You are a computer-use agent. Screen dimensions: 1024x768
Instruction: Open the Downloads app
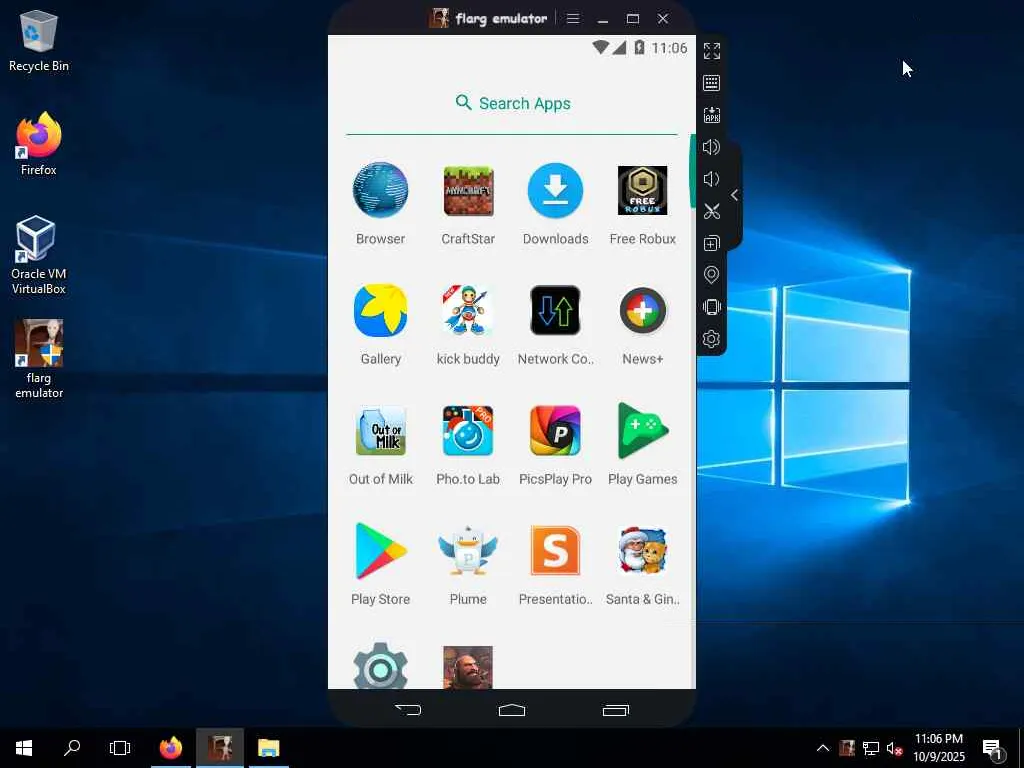[x=555, y=190]
